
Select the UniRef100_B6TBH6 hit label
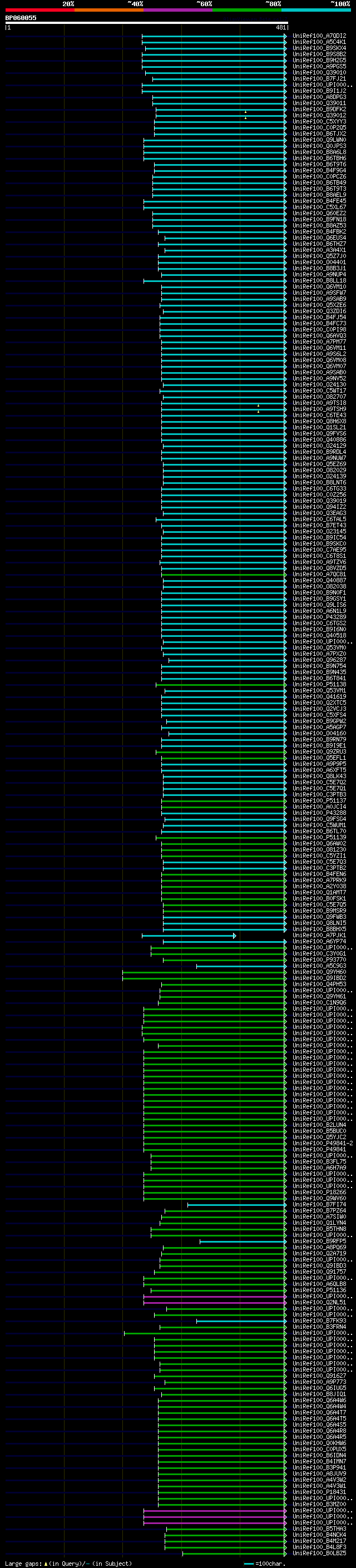point(319,159)
